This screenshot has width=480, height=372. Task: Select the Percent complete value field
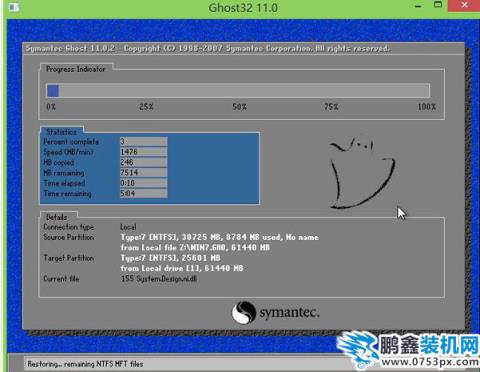[x=143, y=141]
